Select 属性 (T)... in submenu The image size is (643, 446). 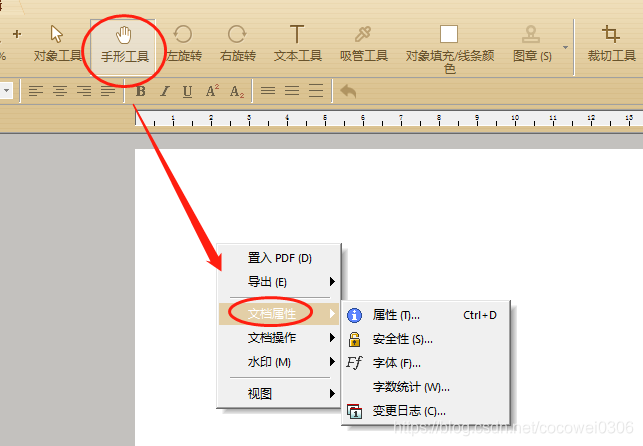pos(426,315)
